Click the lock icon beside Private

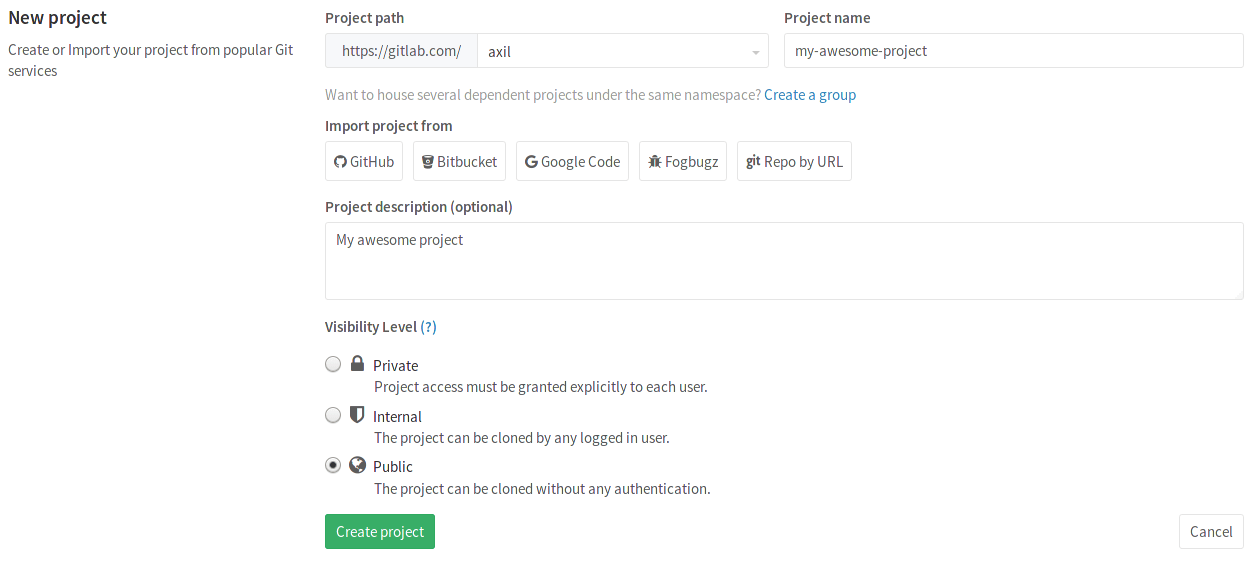[x=357, y=364]
